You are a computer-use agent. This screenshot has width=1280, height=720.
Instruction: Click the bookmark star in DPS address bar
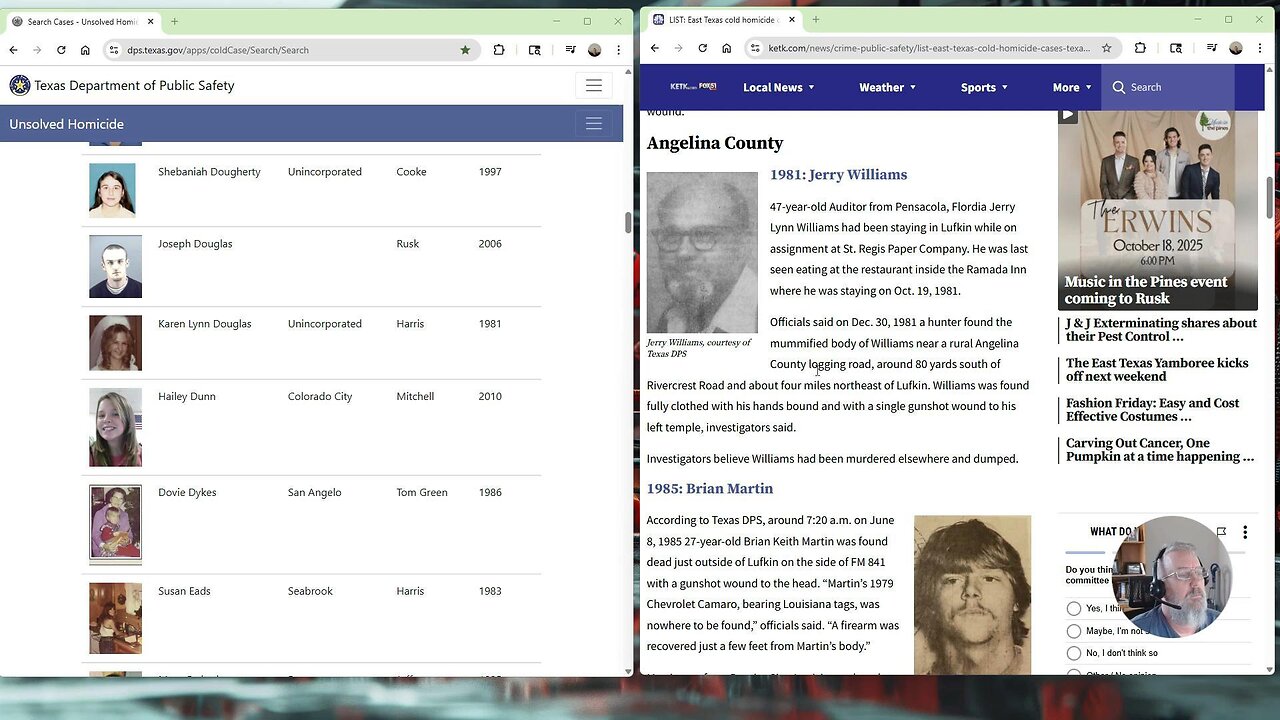pos(465,50)
